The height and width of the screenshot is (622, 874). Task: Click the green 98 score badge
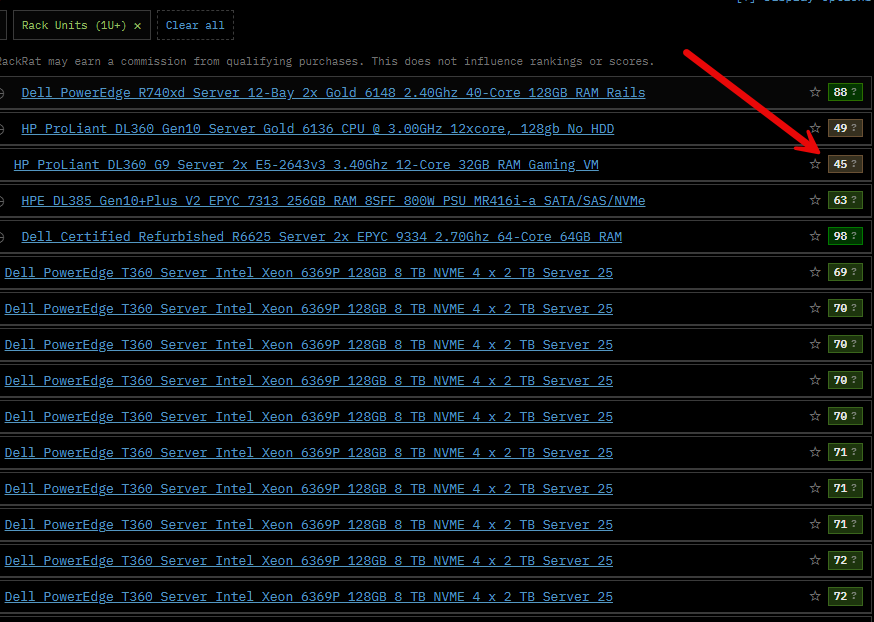845,236
